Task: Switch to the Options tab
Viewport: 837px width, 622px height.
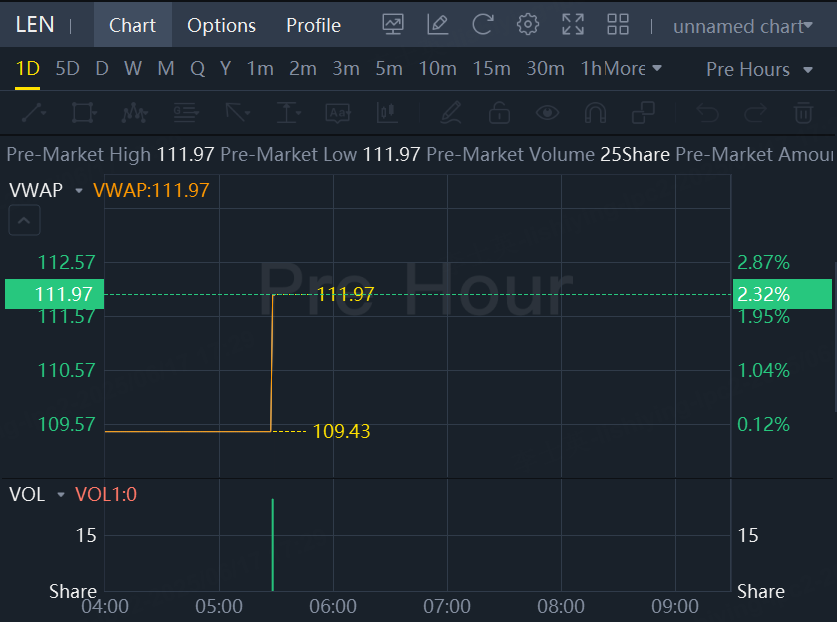Action: 221,25
